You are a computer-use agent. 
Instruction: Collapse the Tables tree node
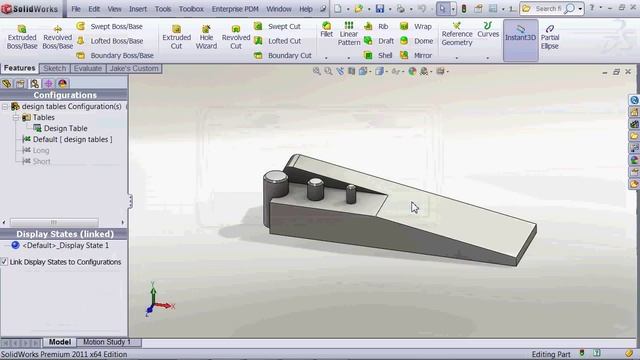coord(16,118)
